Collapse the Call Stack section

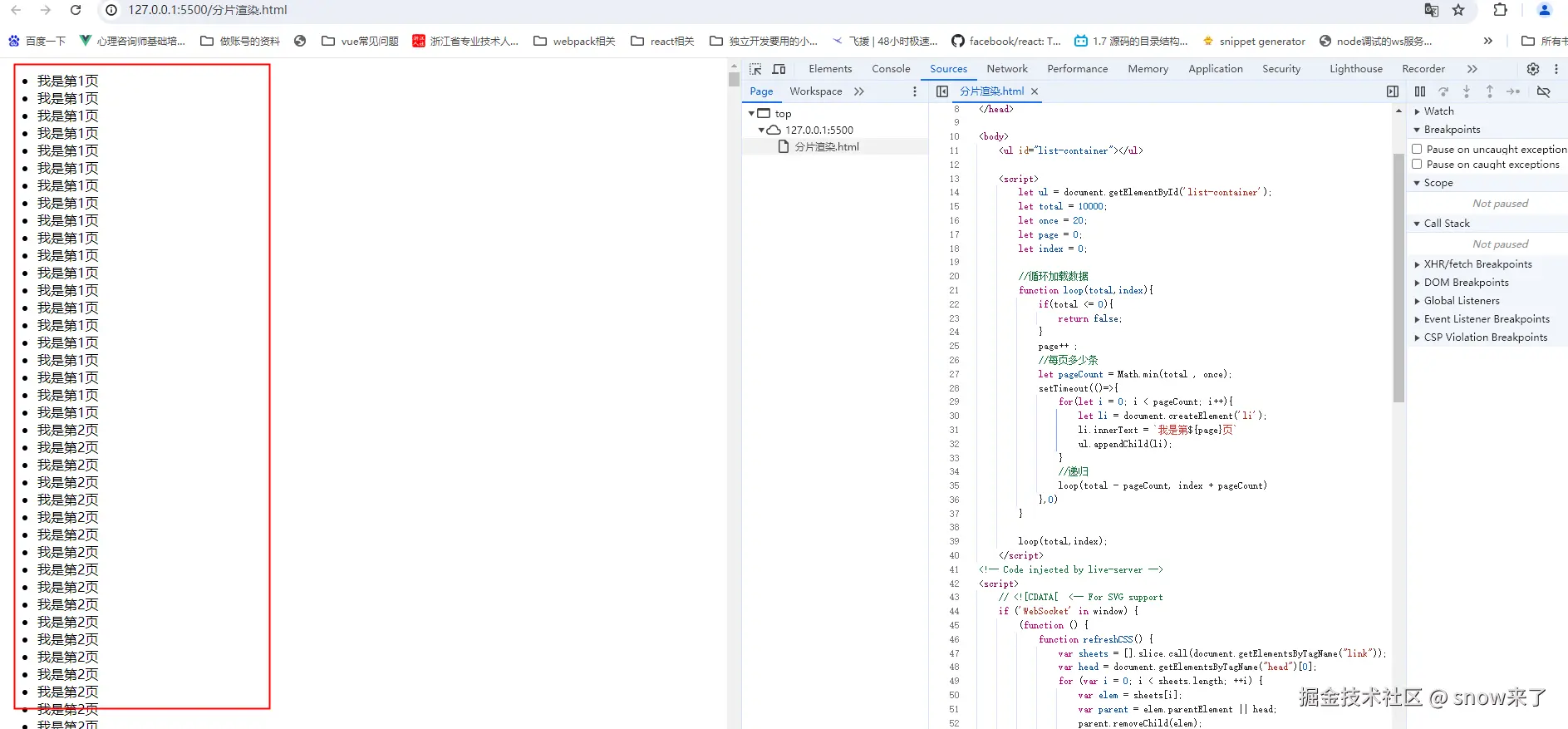click(1418, 224)
